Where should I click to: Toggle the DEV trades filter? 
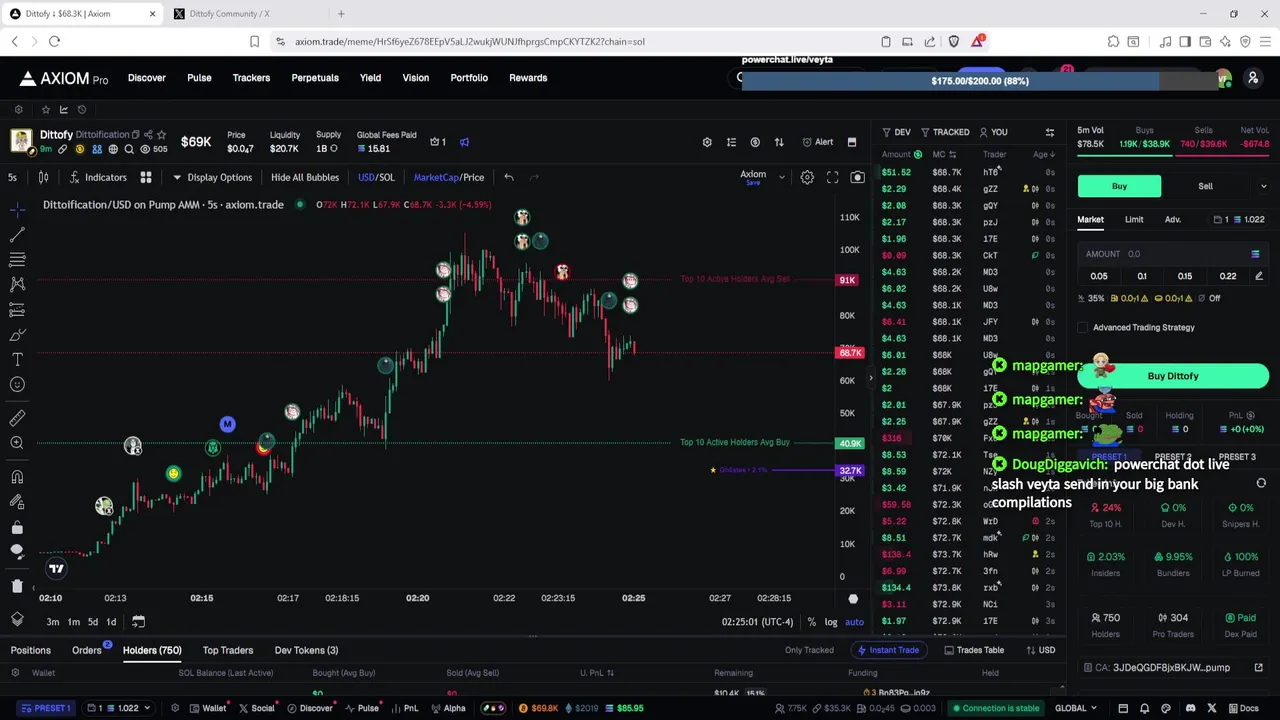point(896,132)
